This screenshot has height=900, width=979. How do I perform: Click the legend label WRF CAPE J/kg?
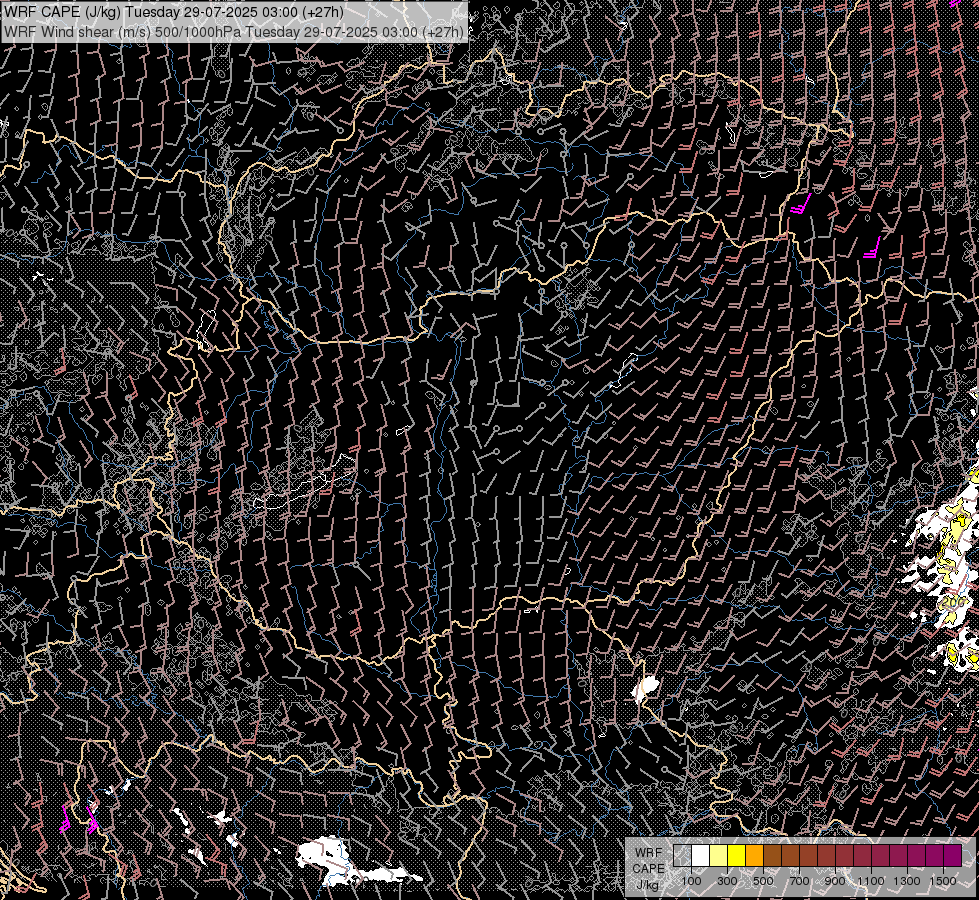[649, 869]
